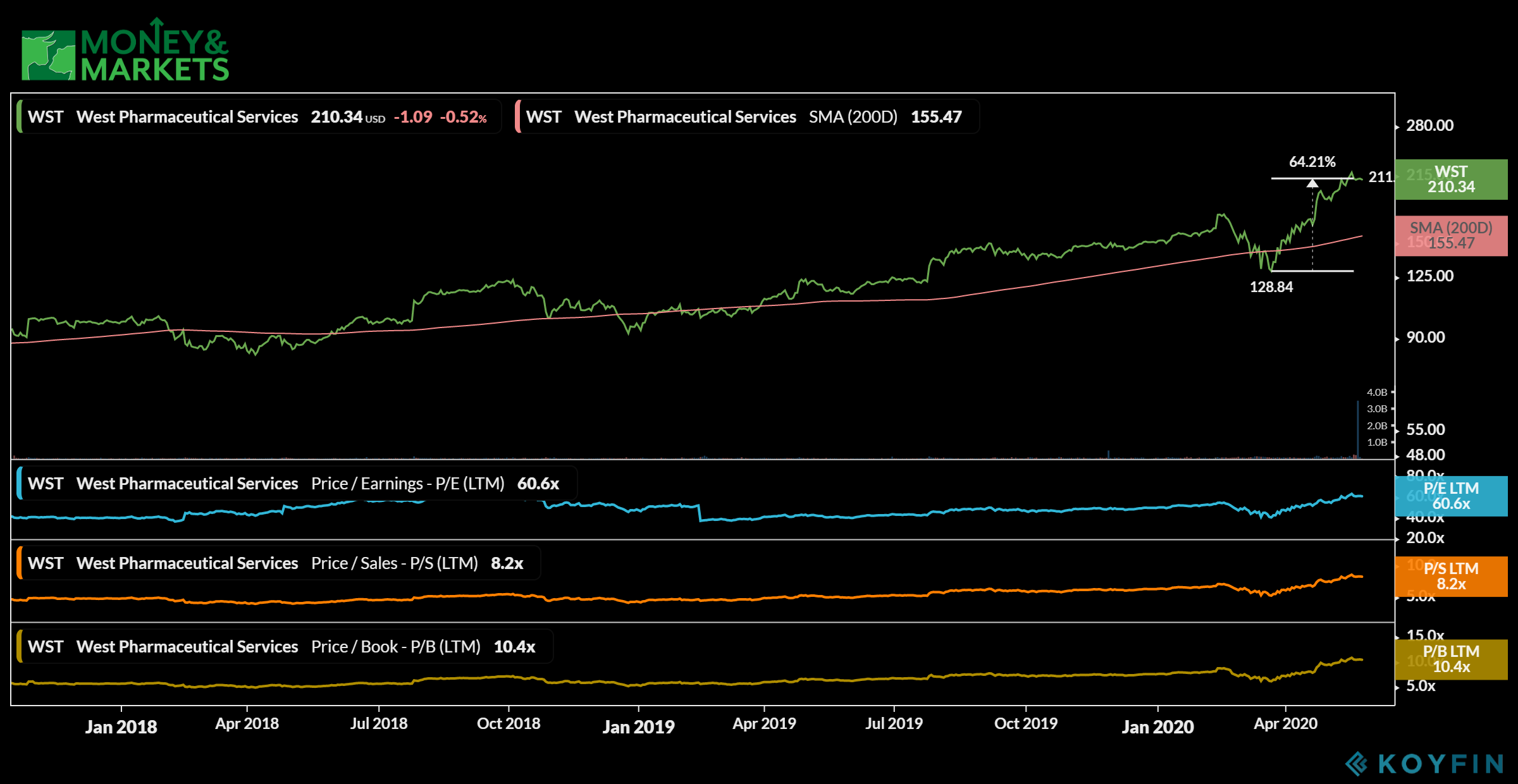Click the 280.00 price axis label
Viewport: 1518px width, 784px height.
click(x=1429, y=126)
